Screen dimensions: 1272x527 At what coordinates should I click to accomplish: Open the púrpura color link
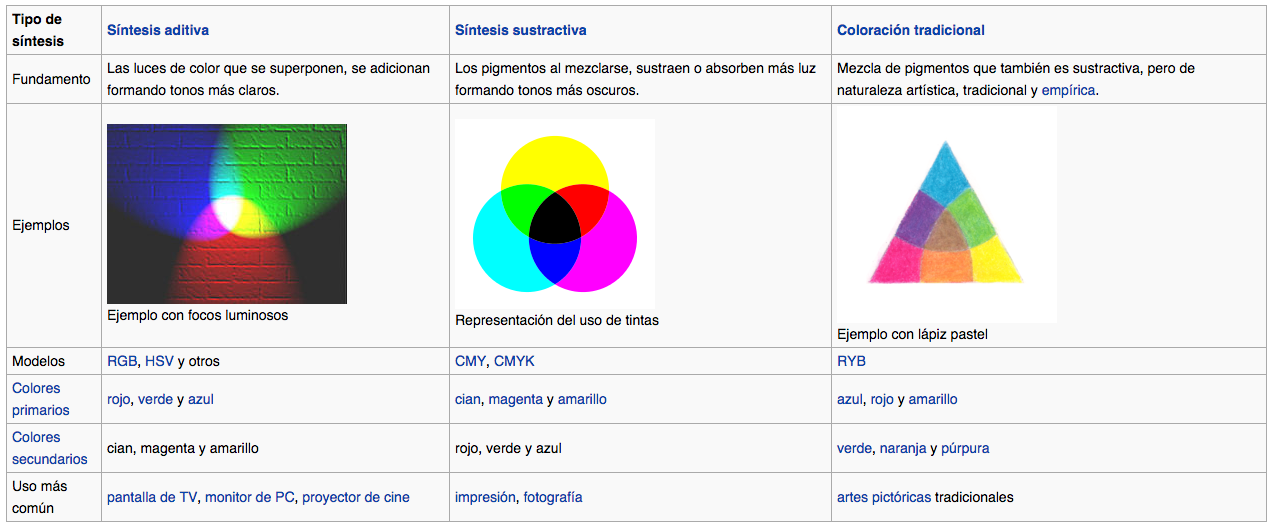point(965,448)
